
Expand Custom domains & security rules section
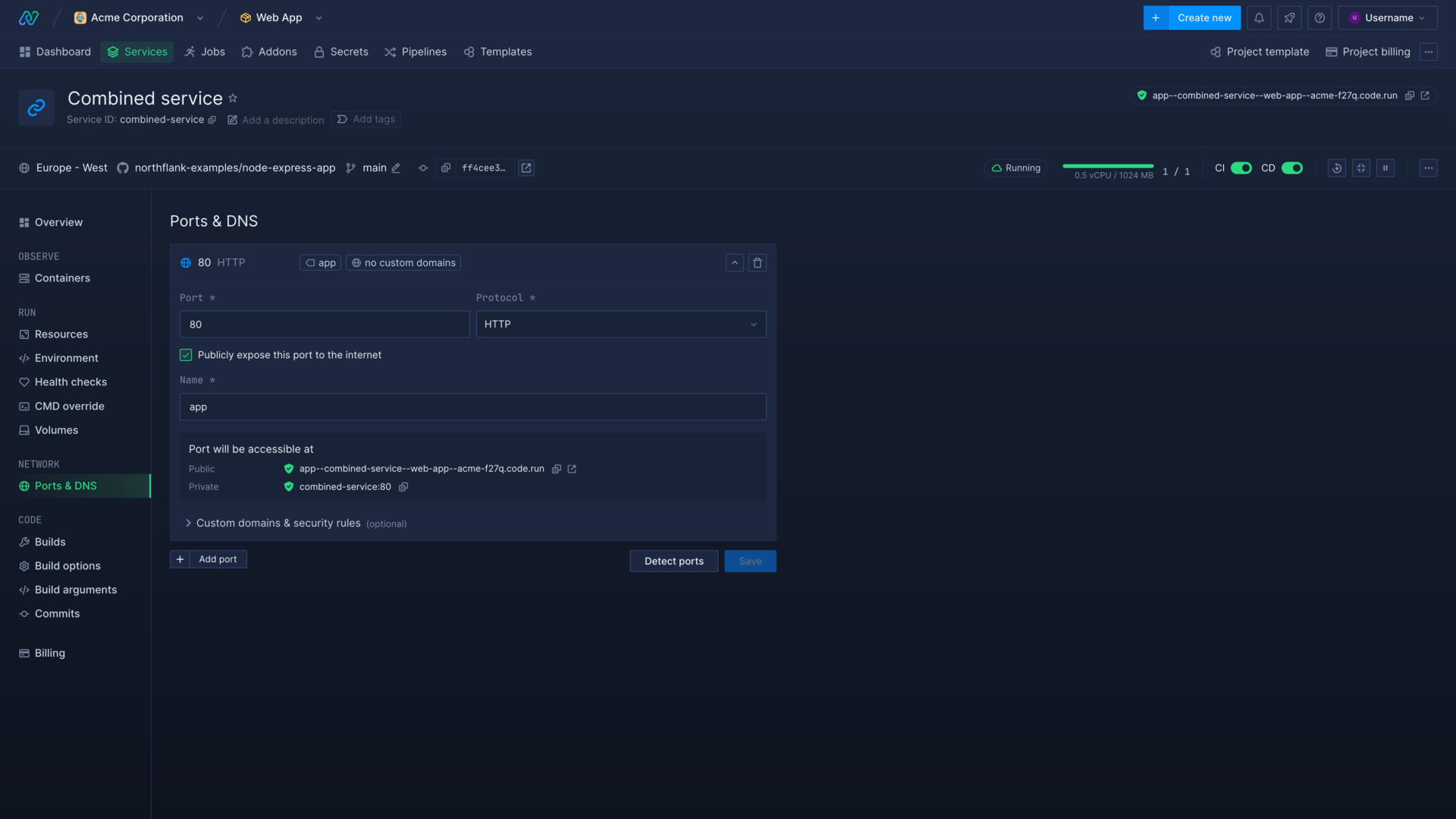pos(278,523)
